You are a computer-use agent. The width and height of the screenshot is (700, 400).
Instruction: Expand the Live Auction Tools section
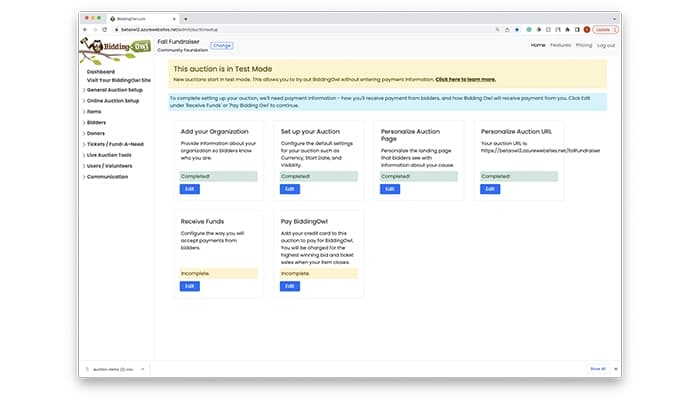click(x=109, y=154)
